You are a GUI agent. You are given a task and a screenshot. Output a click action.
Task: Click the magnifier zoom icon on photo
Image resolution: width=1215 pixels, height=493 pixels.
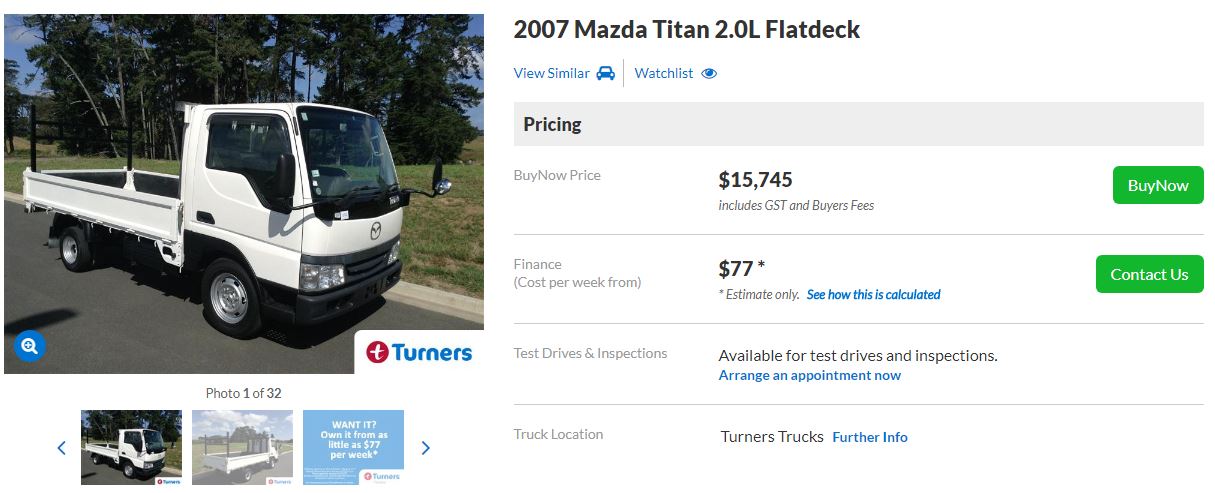pyautogui.click(x=29, y=346)
